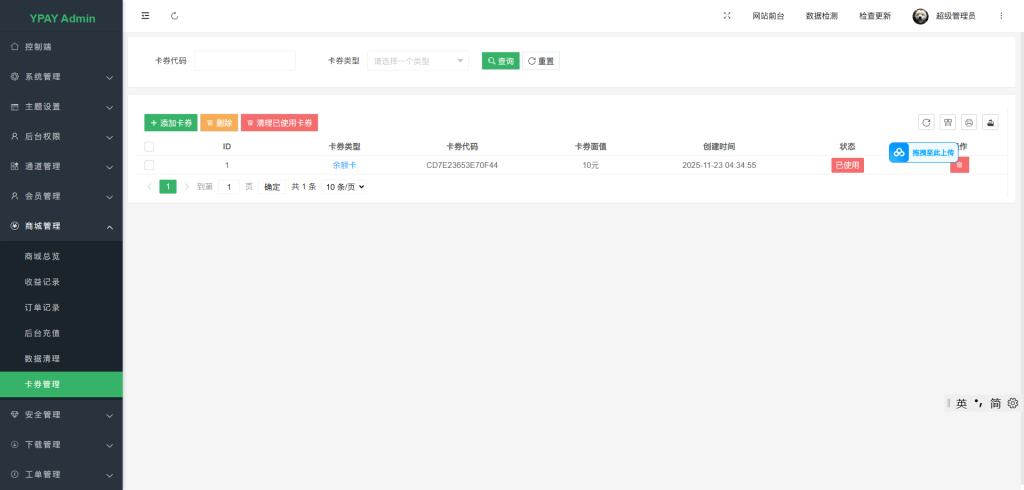Click the 会员管理 person icon
Screen dimensions: 1024x490
click(x=15, y=196)
